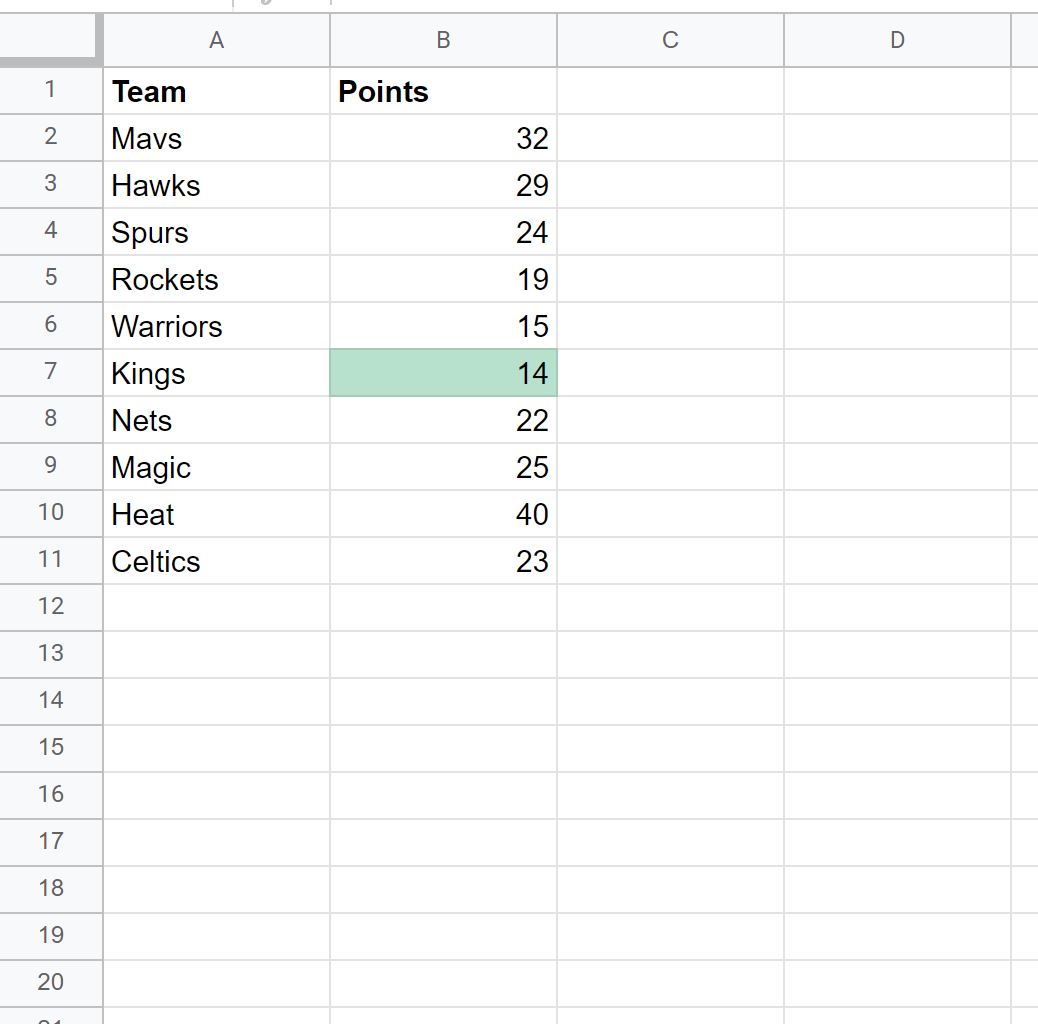Screen dimensions: 1038x1024
Task: Select the column C header
Action: pyautogui.click(x=671, y=40)
